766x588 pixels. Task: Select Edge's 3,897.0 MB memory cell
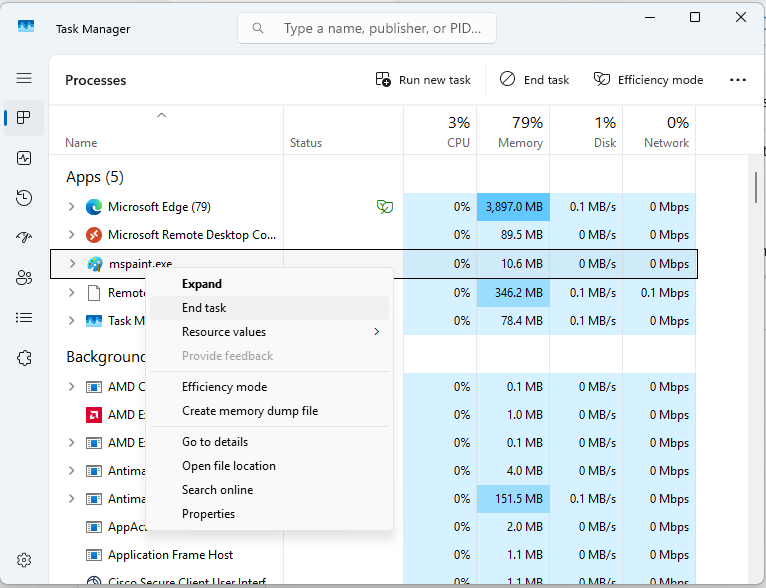point(513,207)
